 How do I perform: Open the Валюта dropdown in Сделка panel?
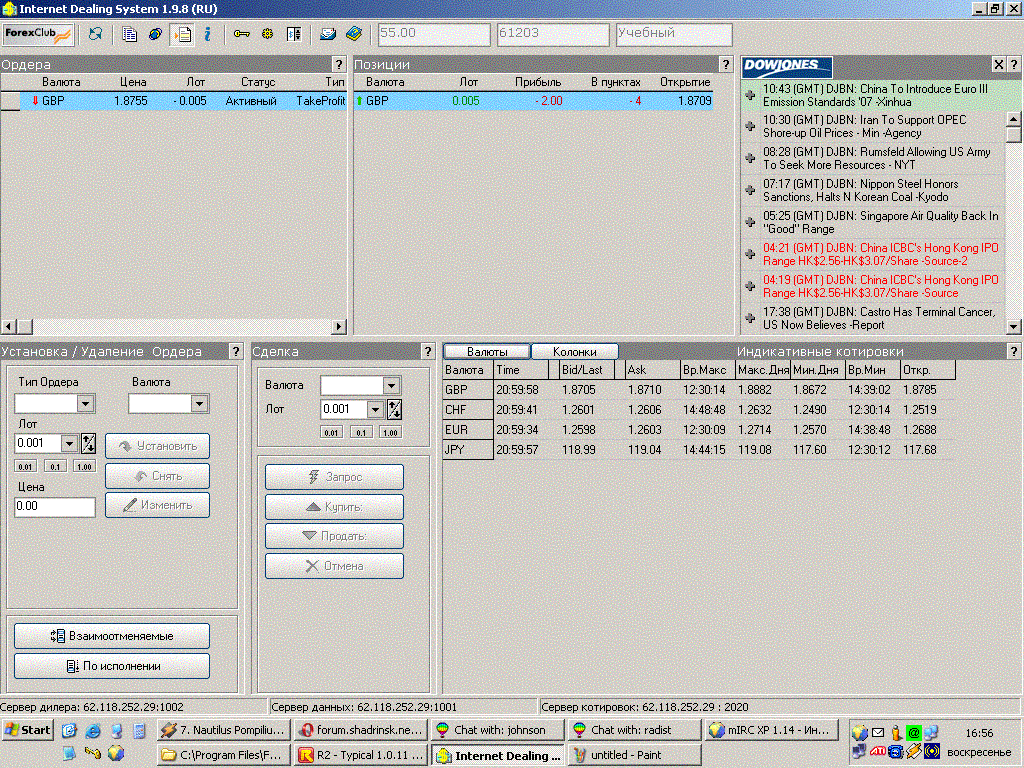391,385
